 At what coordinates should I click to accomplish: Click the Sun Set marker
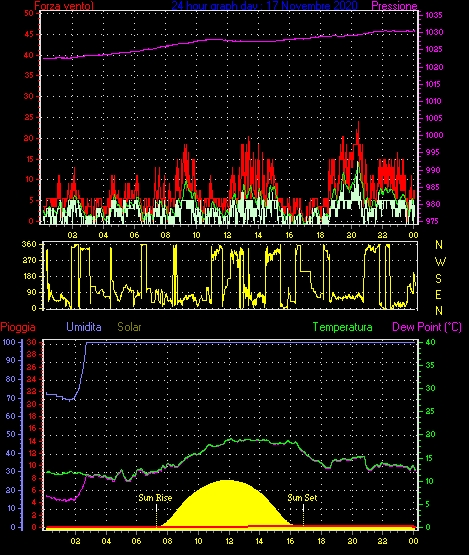(x=302, y=498)
